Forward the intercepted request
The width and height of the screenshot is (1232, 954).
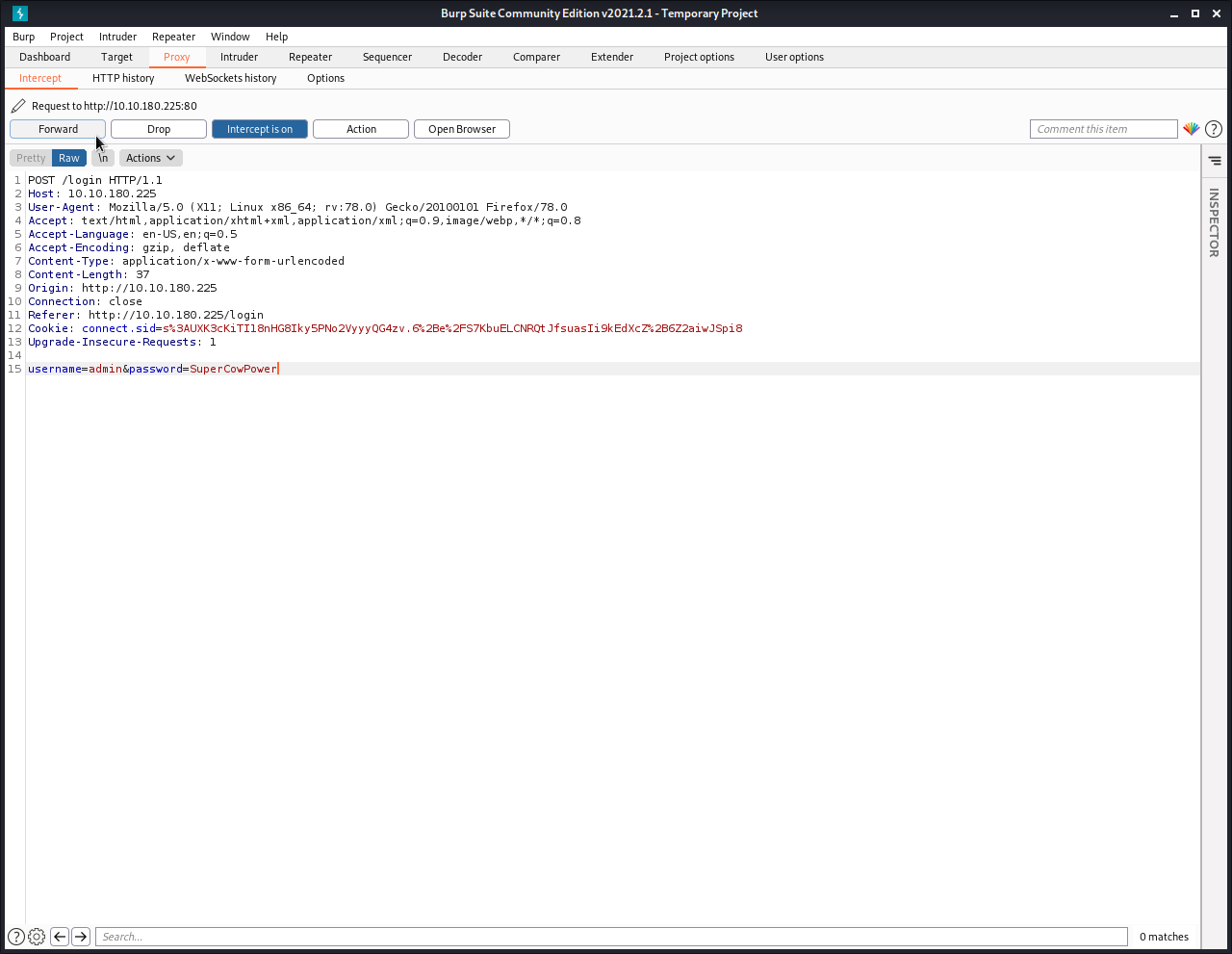pyautogui.click(x=58, y=129)
